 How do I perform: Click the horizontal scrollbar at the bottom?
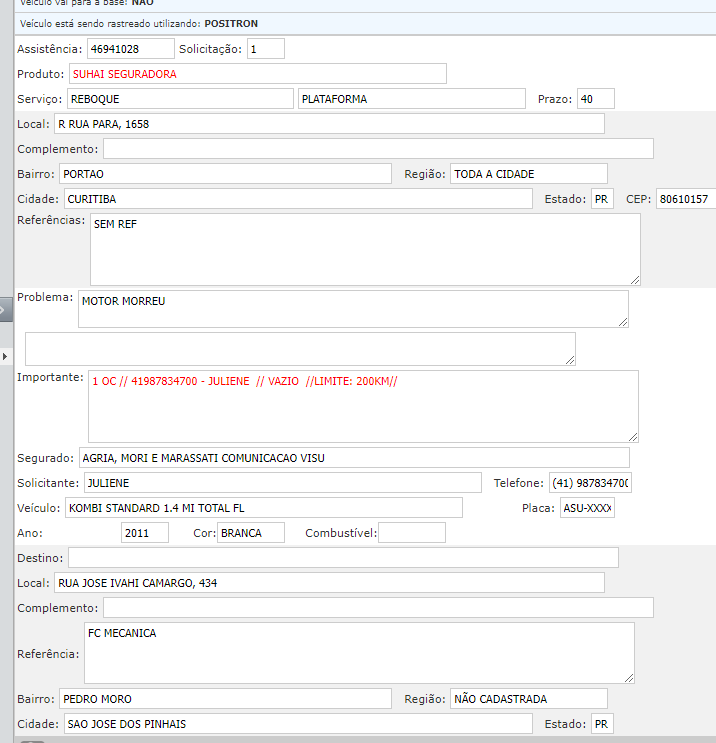[32, 741]
